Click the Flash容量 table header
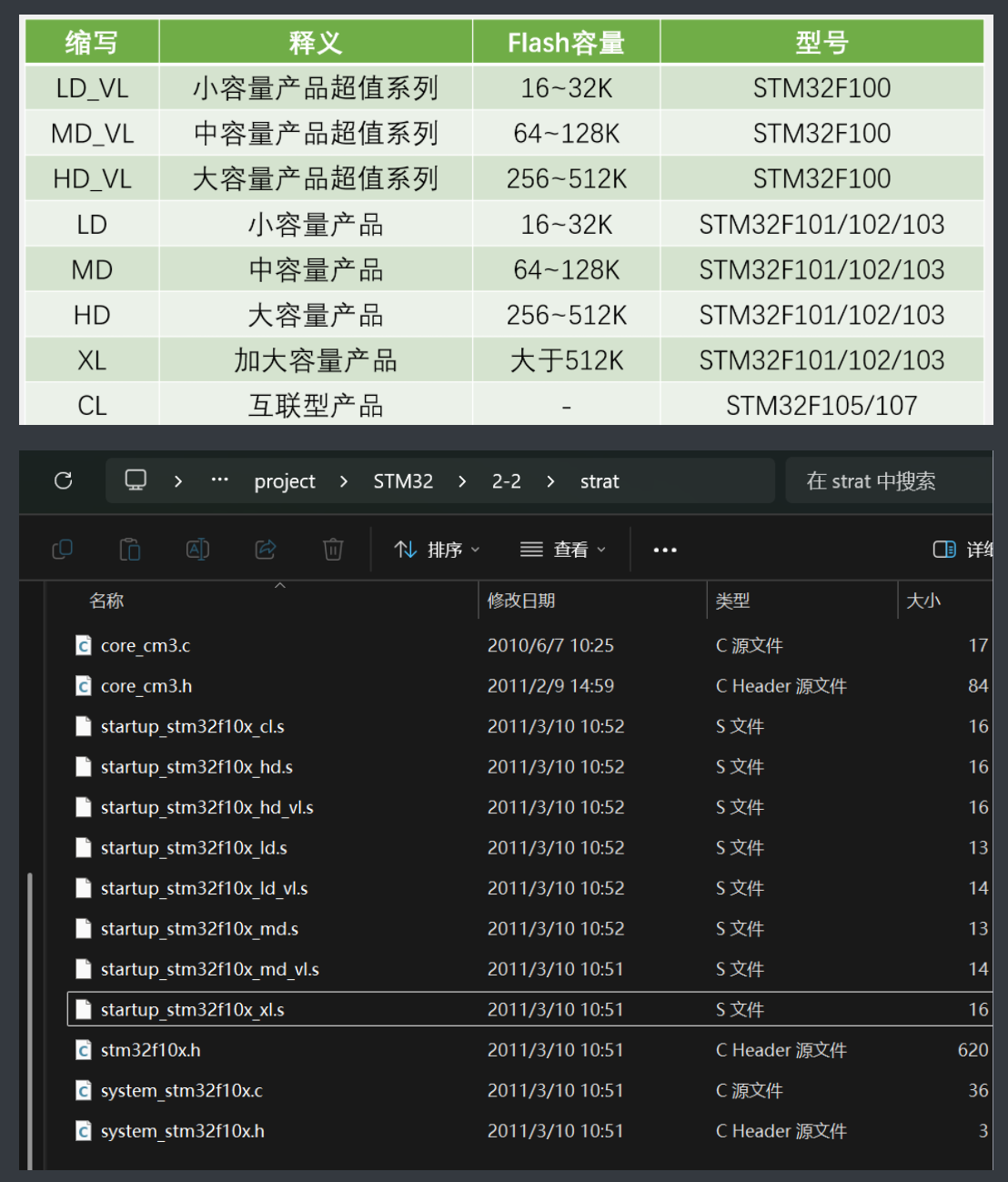The height and width of the screenshot is (1182, 1008). click(x=566, y=42)
